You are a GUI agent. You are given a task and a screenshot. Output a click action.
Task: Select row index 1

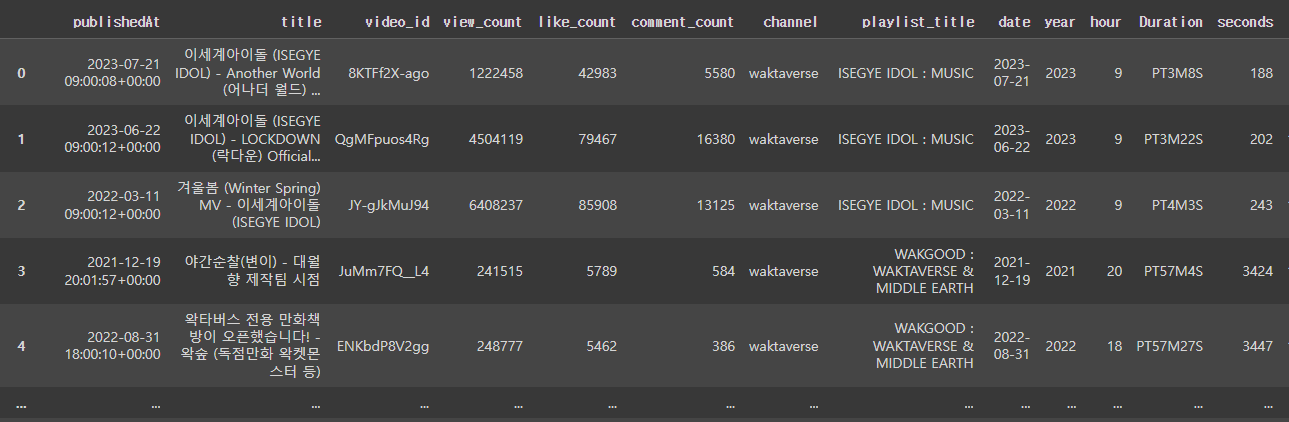pyautogui.click(x=22, y=139)
